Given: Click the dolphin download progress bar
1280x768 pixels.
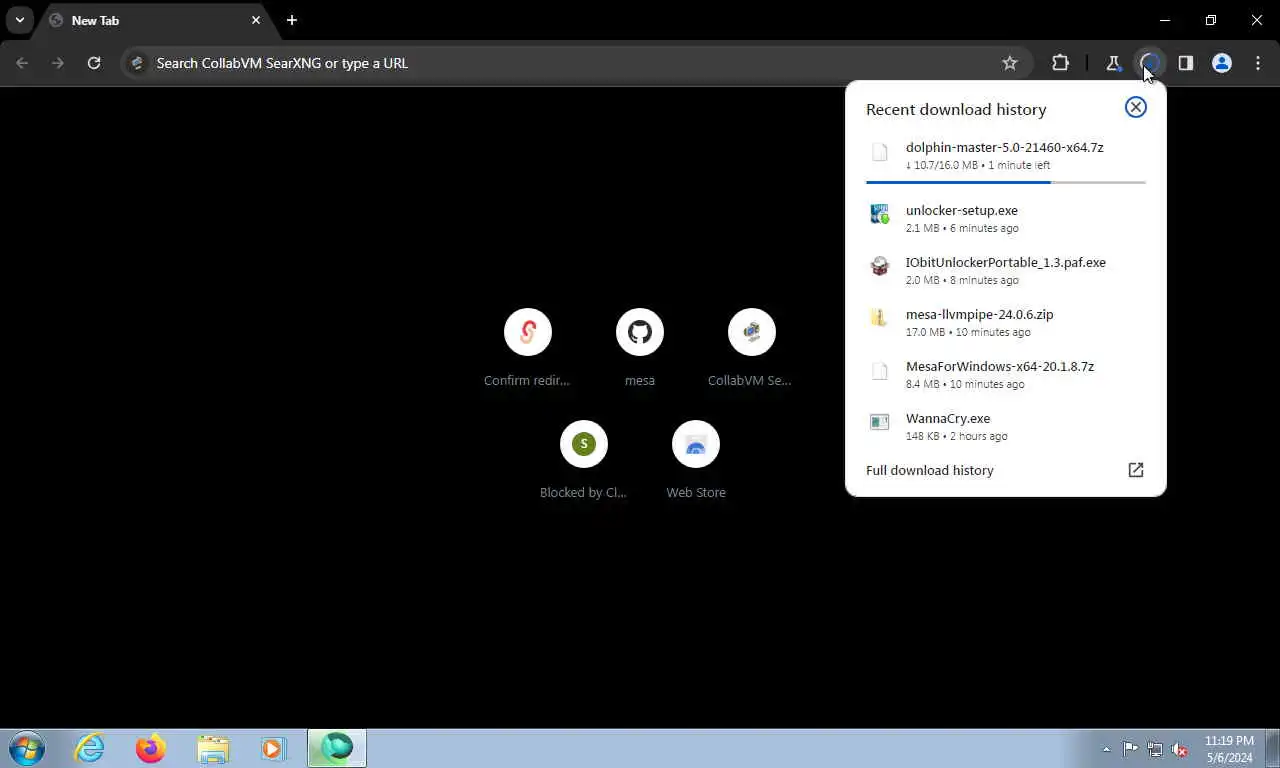Looking at the screenshot, I should (1005, 182).
